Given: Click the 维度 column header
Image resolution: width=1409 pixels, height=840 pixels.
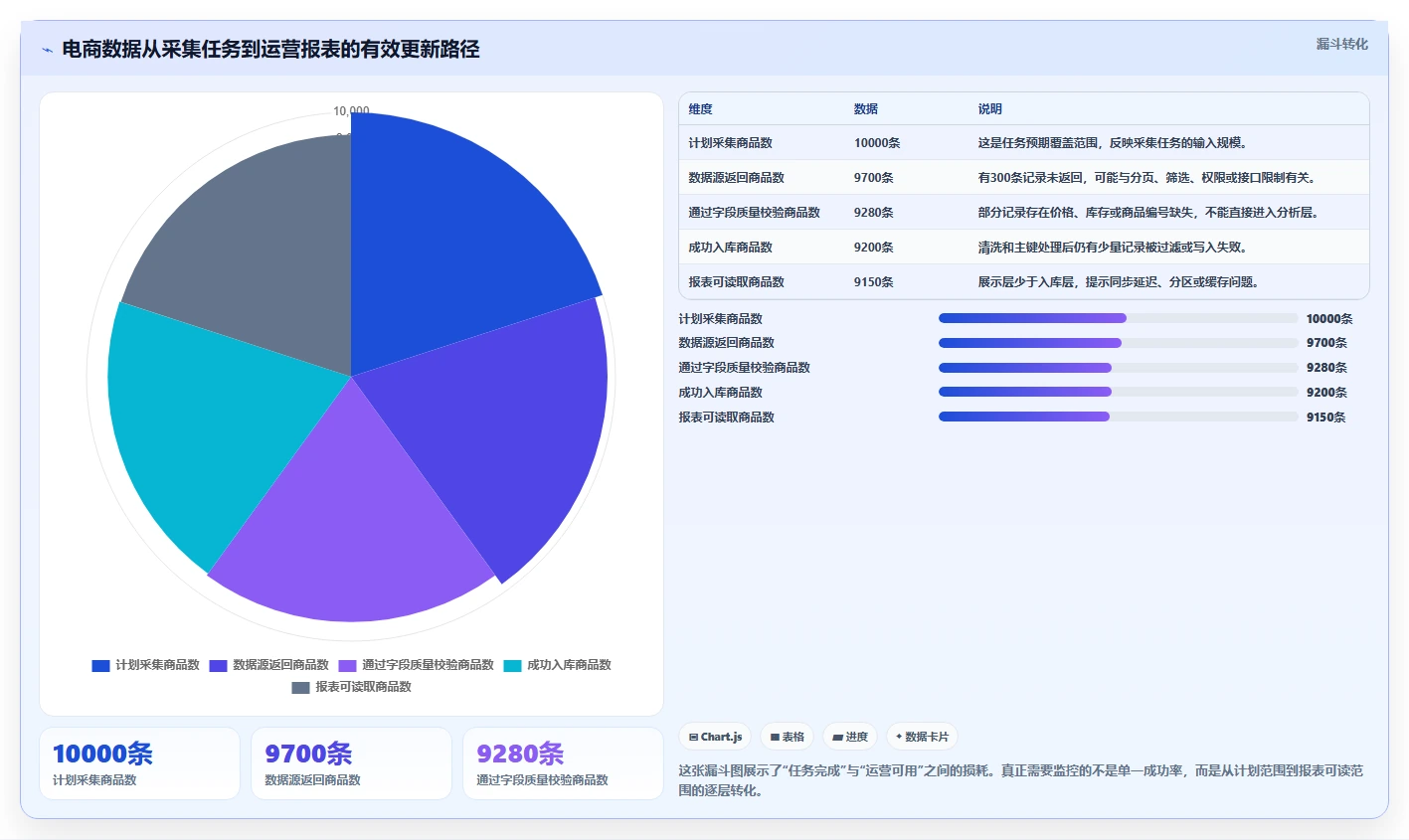Looking at the screenshot, I should [x=700, y=109].
